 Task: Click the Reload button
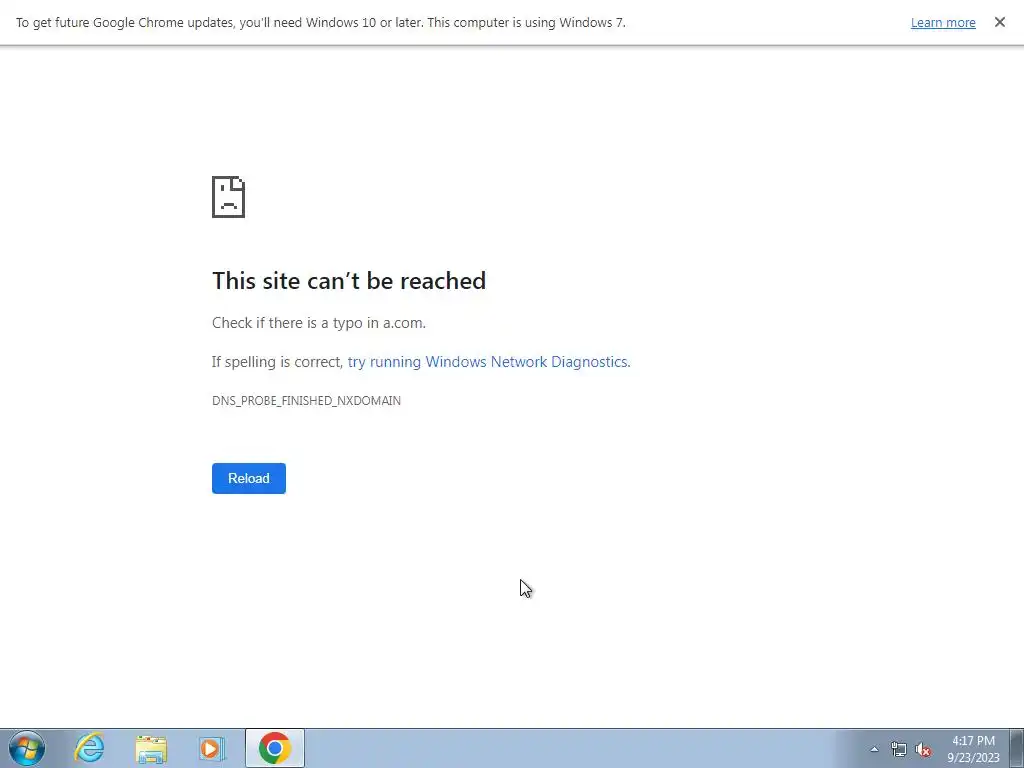[x=248, y=478]
